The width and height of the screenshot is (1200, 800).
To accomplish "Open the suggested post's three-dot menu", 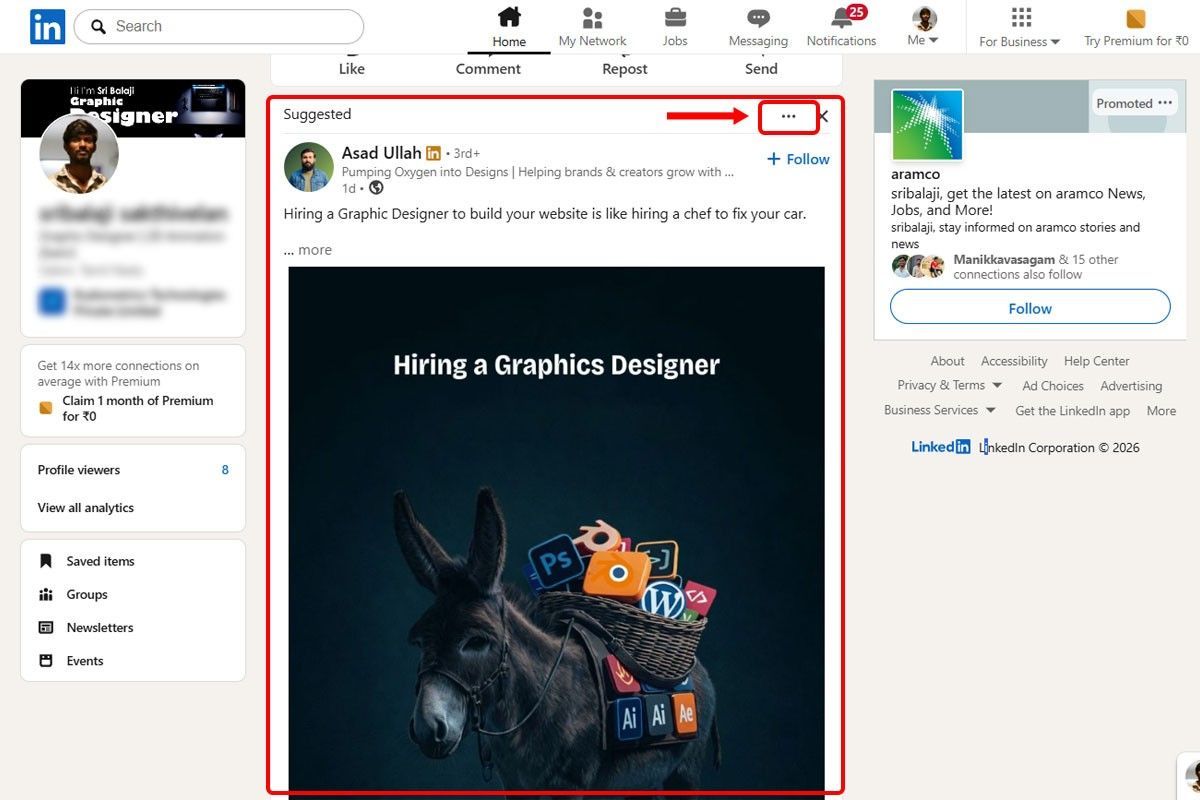I will tap(789, 117).
